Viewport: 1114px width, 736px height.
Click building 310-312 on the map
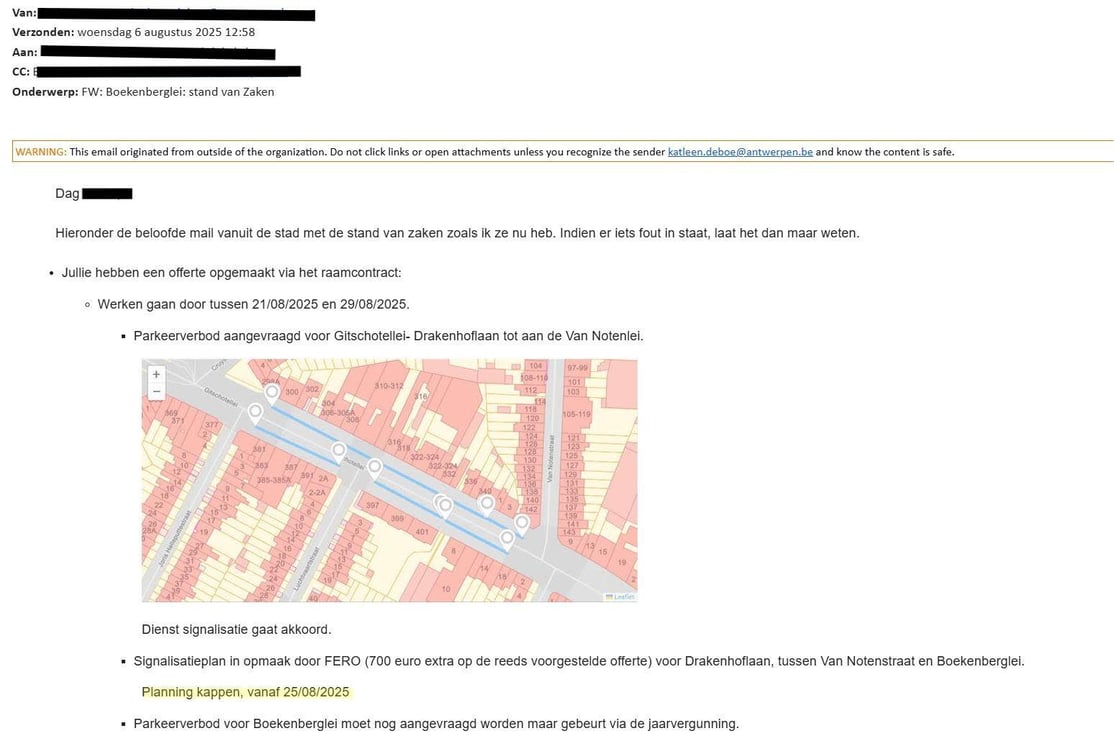click(389, 386)
